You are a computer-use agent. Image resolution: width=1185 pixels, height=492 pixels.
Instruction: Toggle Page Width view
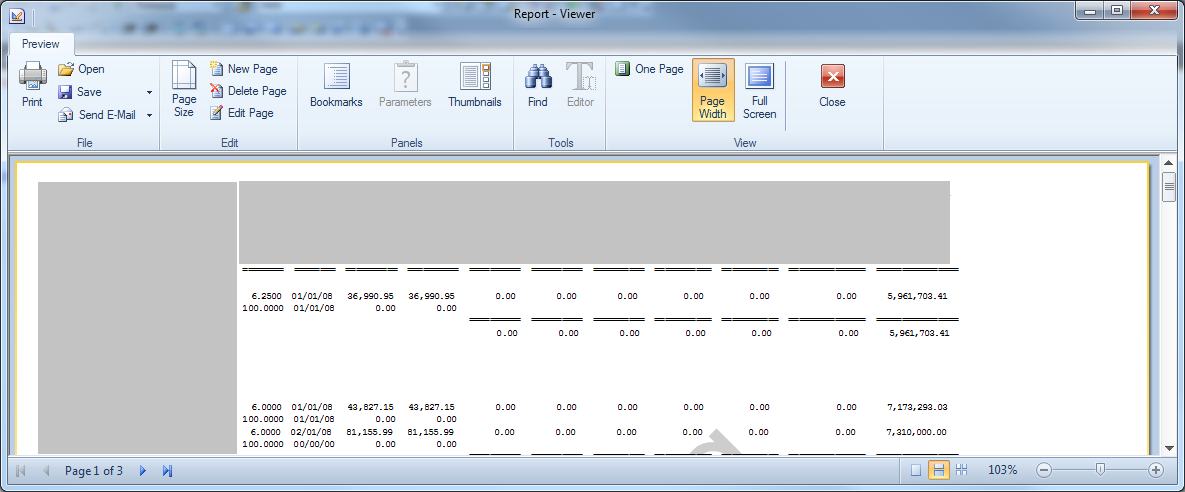(x=713, y=90)
